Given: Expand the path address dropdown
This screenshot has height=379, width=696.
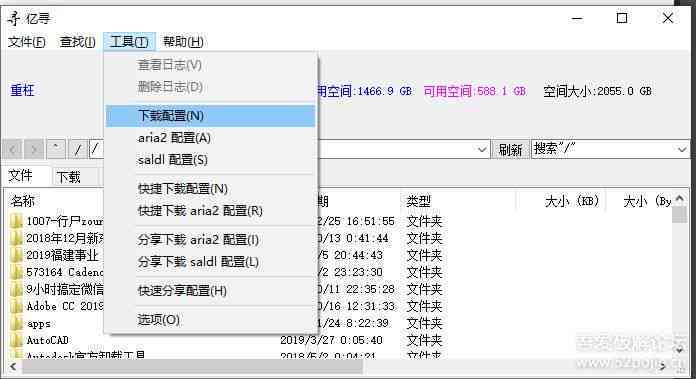Looking at the screenshot, I should 482,150.
